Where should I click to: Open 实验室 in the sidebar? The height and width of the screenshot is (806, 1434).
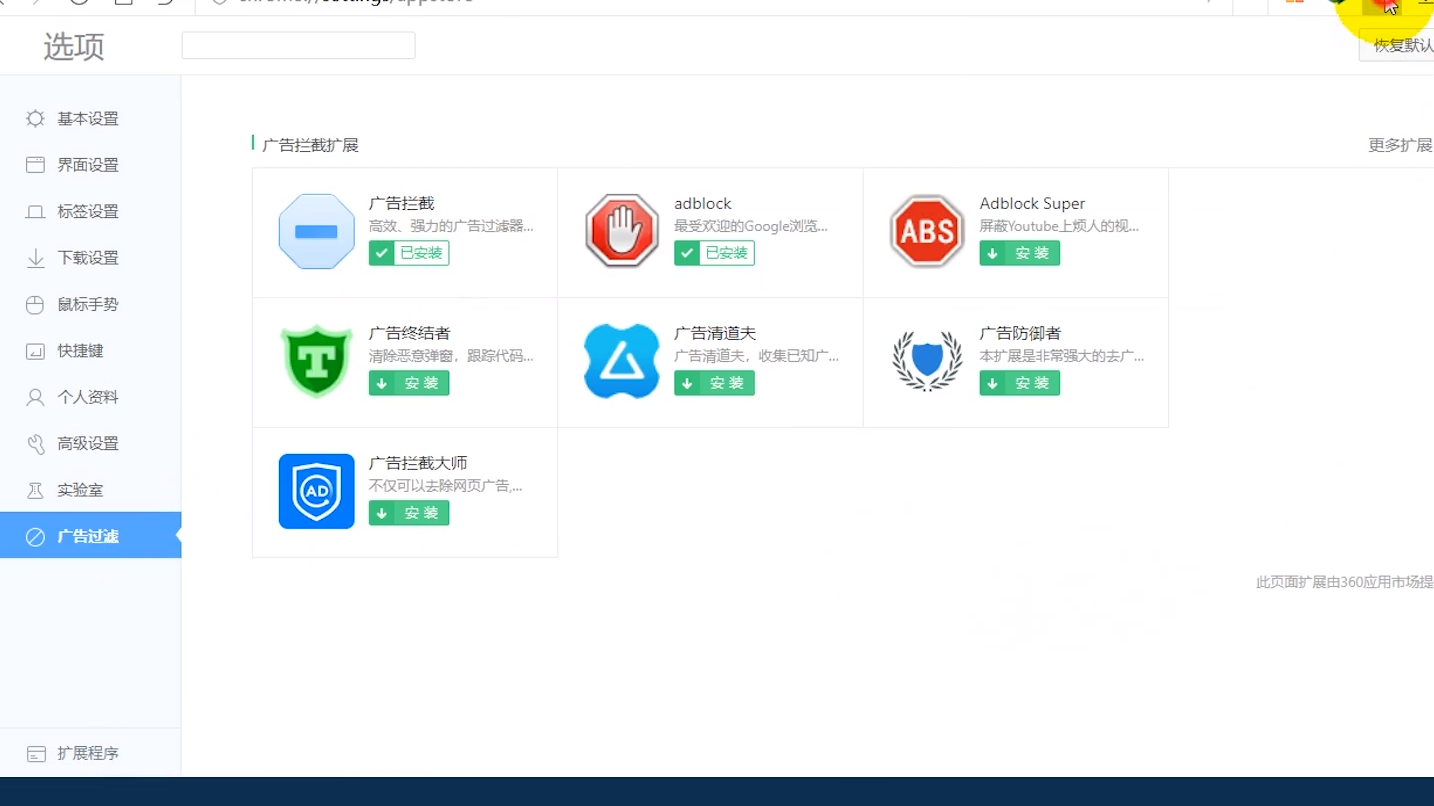point(90,490)
